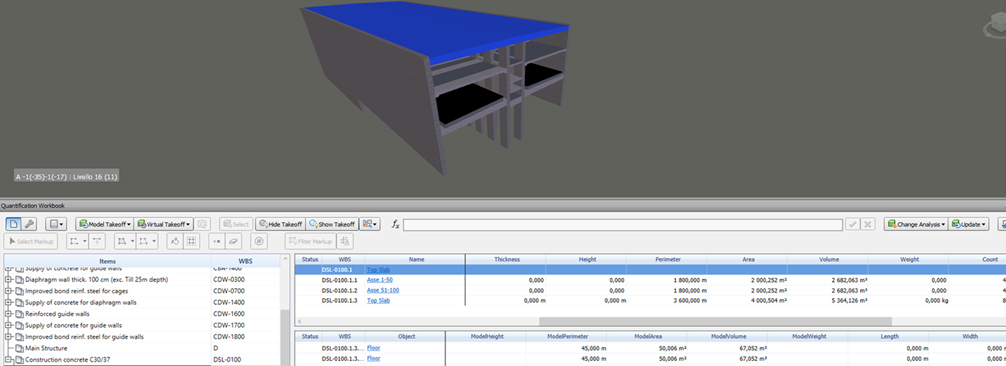
Task: Expand Diaphragm wall thick. 100 cm item
Action: point(8,280)
